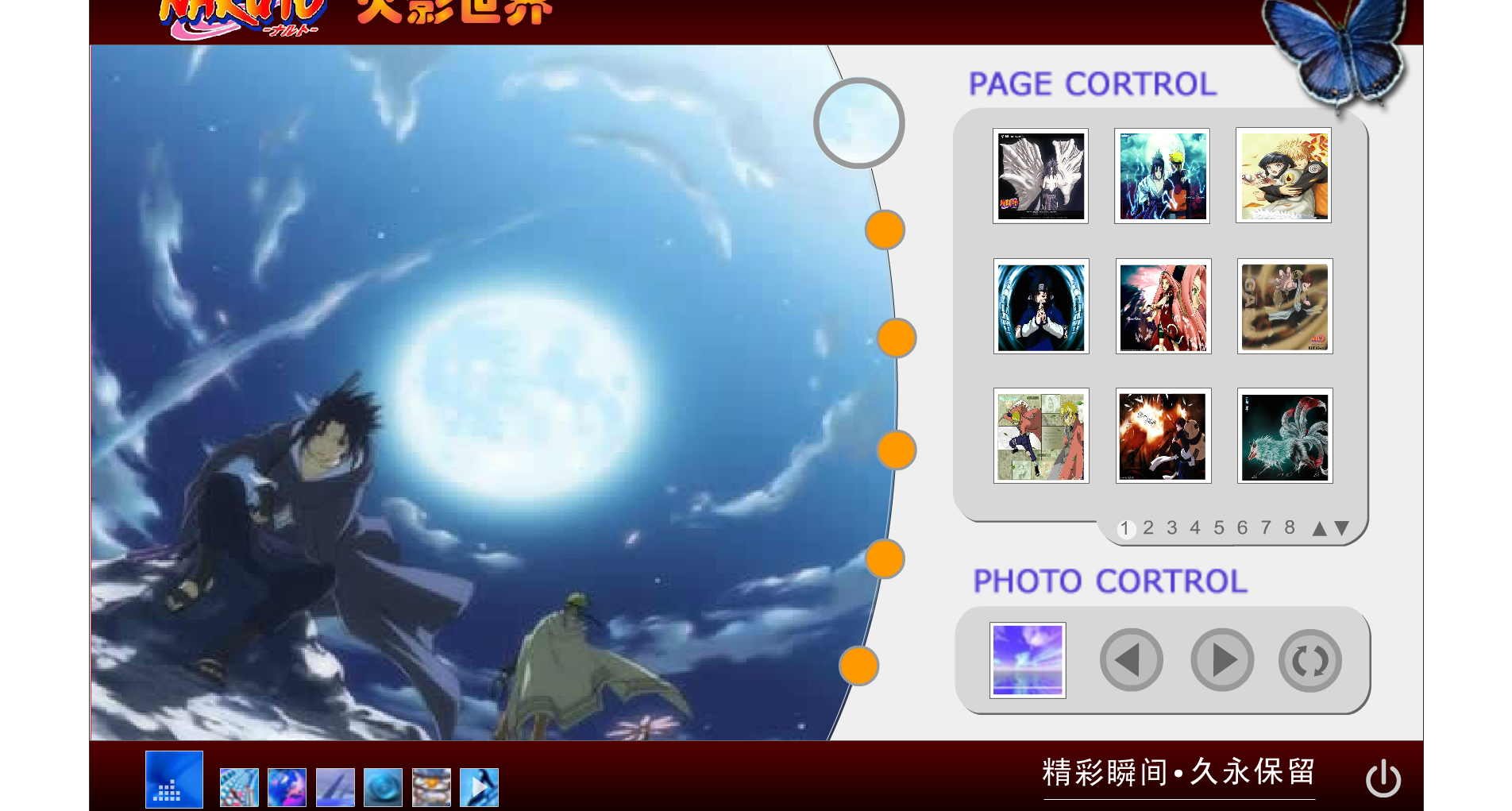Select the pink-haired girl thumbnail
The height and width of the screenshot is (811, 1512).
click(x=1163, y=306)
